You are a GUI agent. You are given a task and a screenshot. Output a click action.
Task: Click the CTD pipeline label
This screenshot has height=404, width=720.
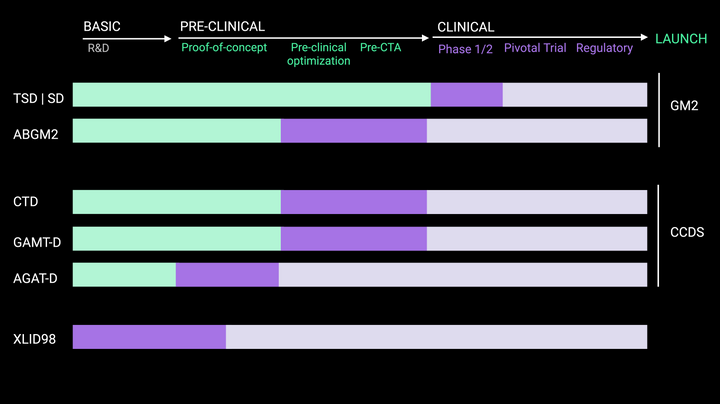(26, 202)
